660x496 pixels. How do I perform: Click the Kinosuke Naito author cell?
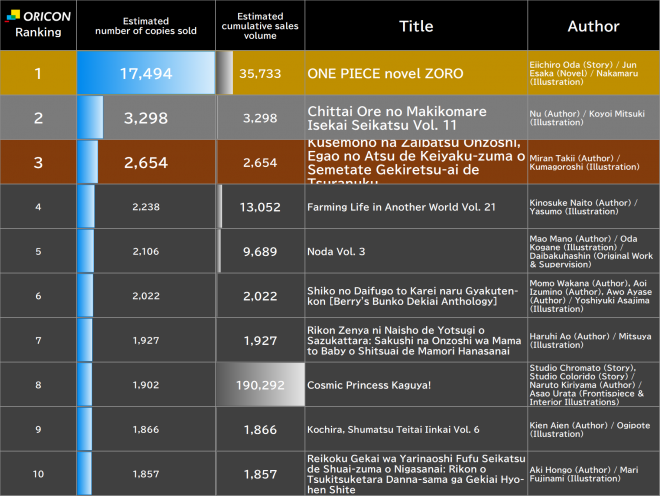pyautogui.click(x=593, y=207)
